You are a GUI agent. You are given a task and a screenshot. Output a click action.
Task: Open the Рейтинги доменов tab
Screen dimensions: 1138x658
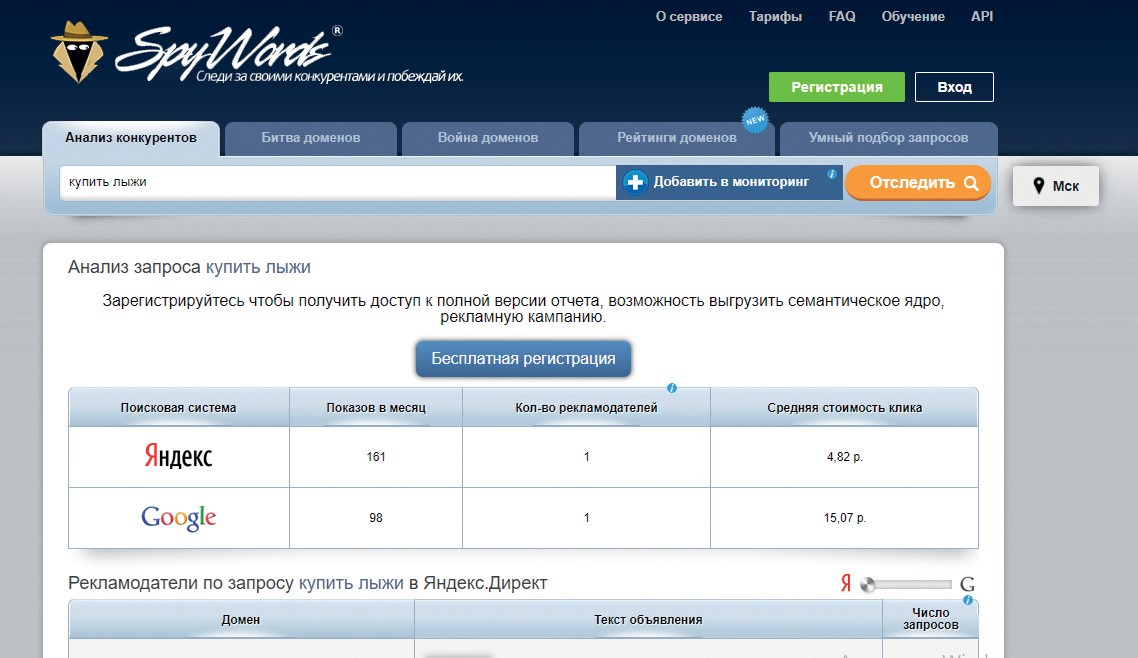point(676,138)
